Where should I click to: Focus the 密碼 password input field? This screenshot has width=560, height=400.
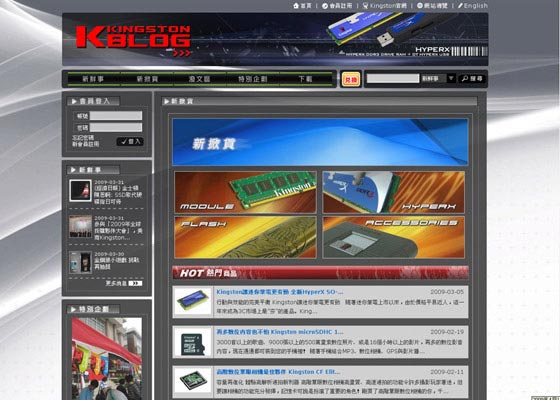[x=116, y=127]
